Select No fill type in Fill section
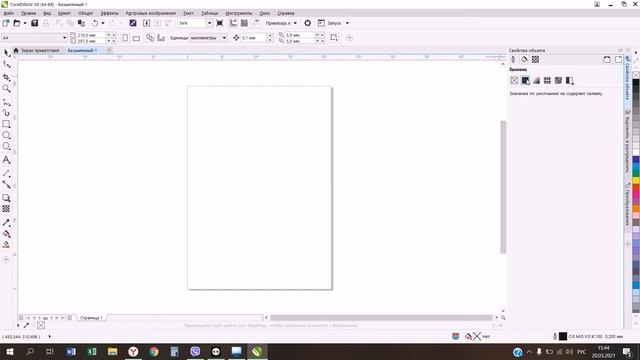This screenshot has width=640, height=360. [x=514, y=80]
